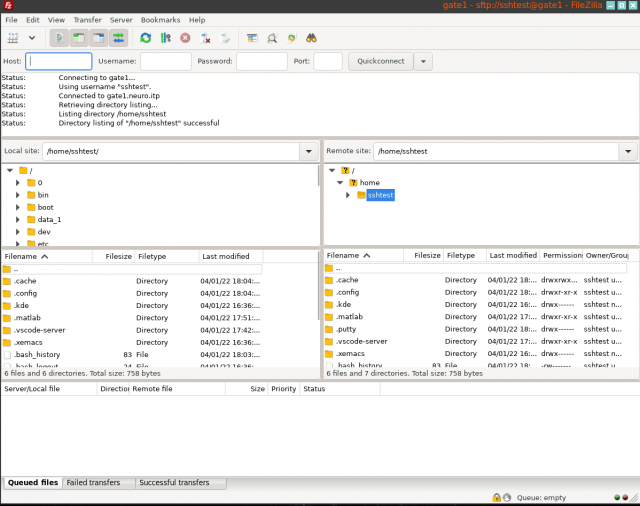Open the Edit menu
640x506 pixels.
33,20
